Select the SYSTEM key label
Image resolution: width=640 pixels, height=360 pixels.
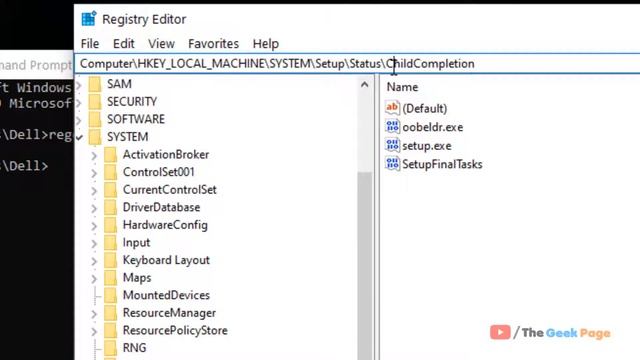128,137
